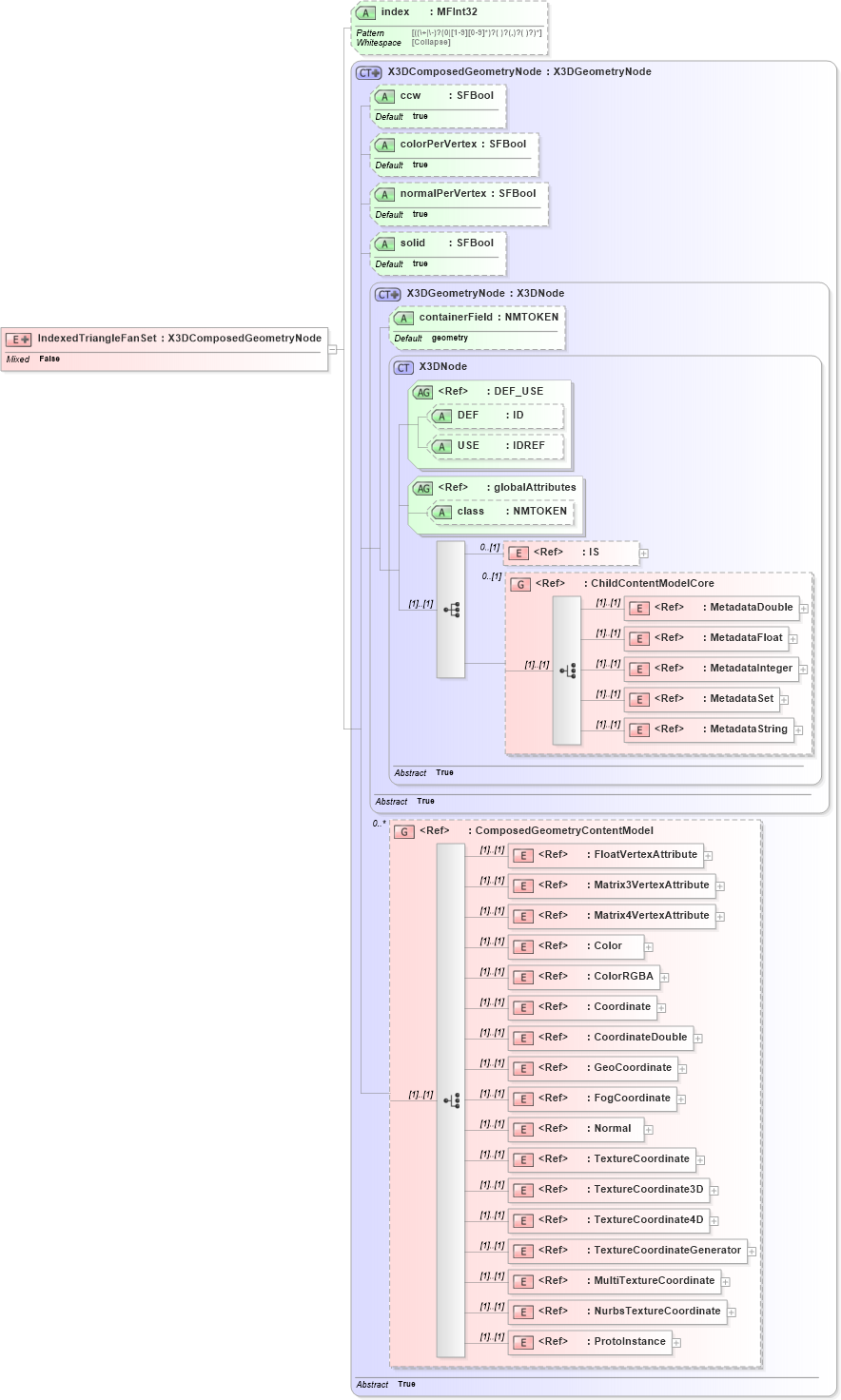Click the Mixed False property
841x1400 pixels.
pyautogui.click(x=33, y=359)
